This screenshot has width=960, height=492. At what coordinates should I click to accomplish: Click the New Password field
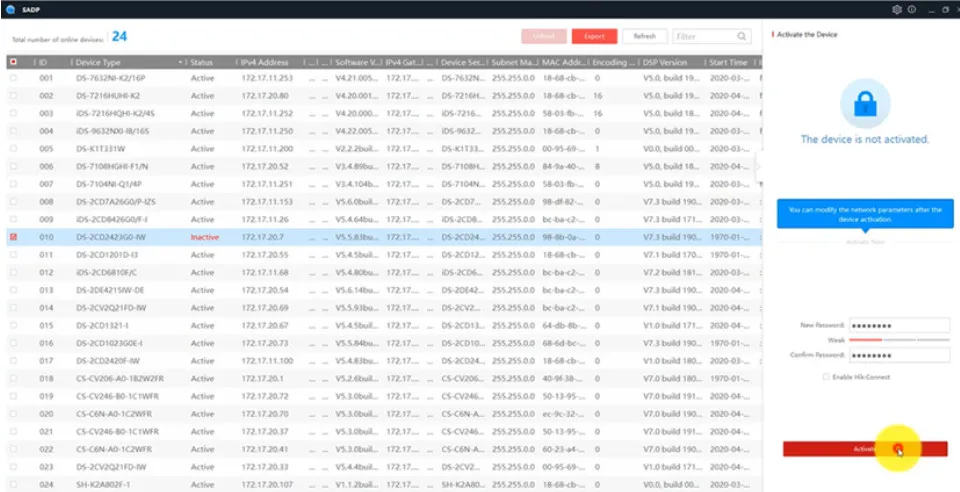(x=899, y=326)
